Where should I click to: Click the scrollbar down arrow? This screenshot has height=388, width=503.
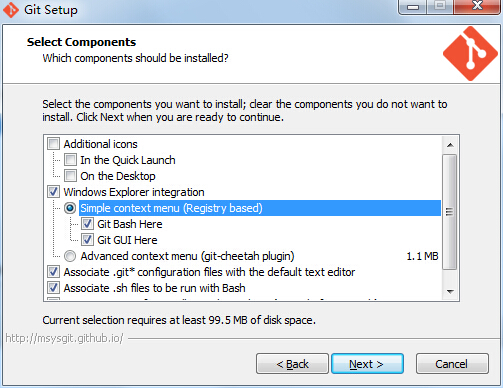pyautogui.click(x=450, y=292)
